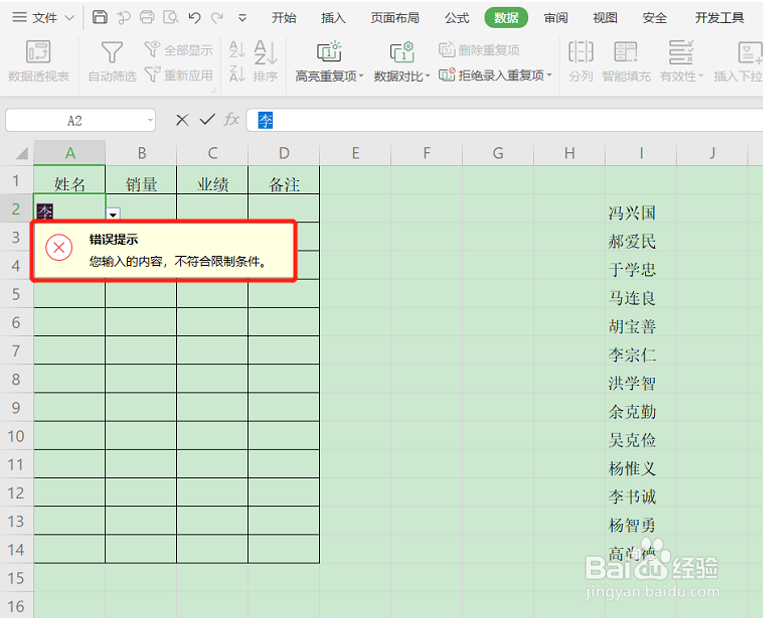Click the cell containing 马连良
This screenshot has width=763, height=618.
click(x=641, y=293)
